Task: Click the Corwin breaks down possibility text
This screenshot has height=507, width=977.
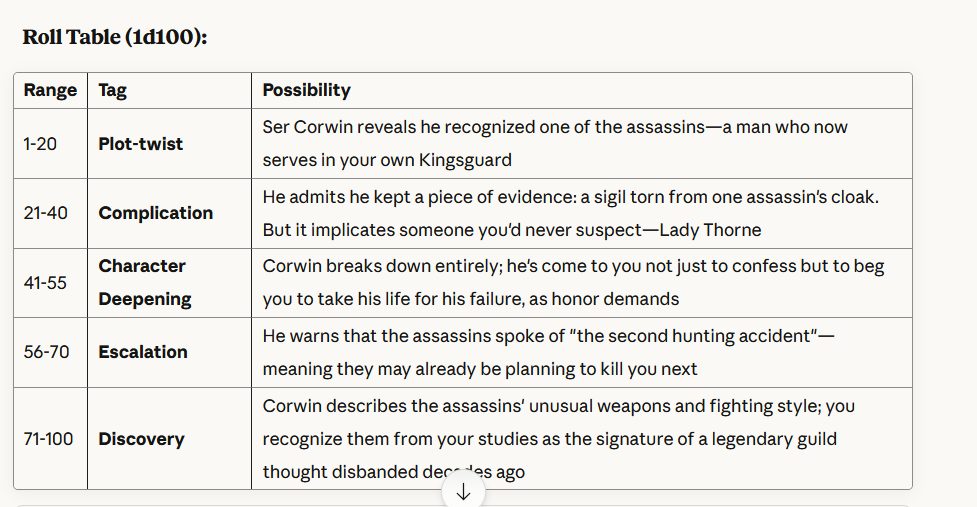Action: pyautogui.click(x=573, y=283)
